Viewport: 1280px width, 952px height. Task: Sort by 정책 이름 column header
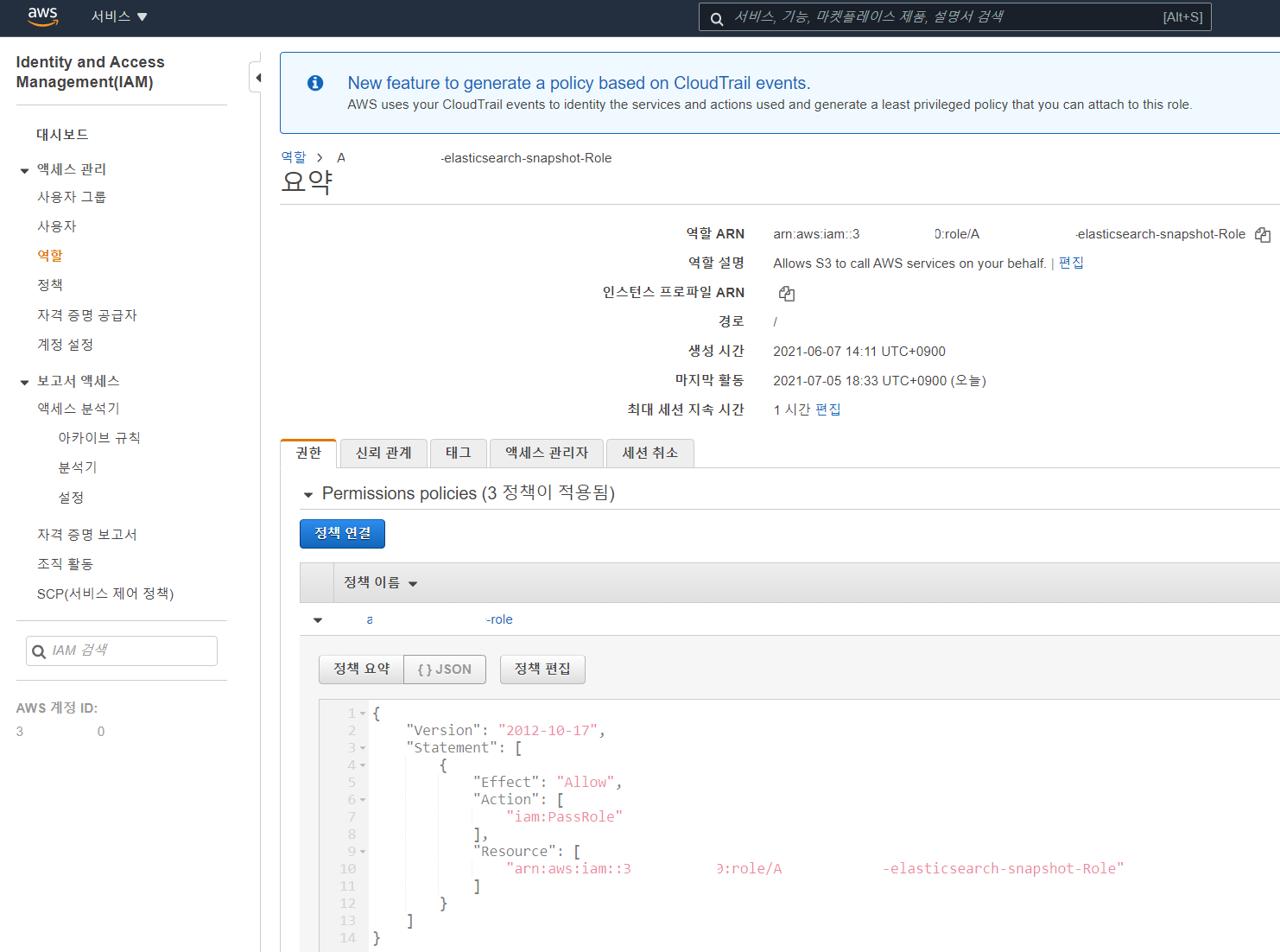click(x=380, y=583)
